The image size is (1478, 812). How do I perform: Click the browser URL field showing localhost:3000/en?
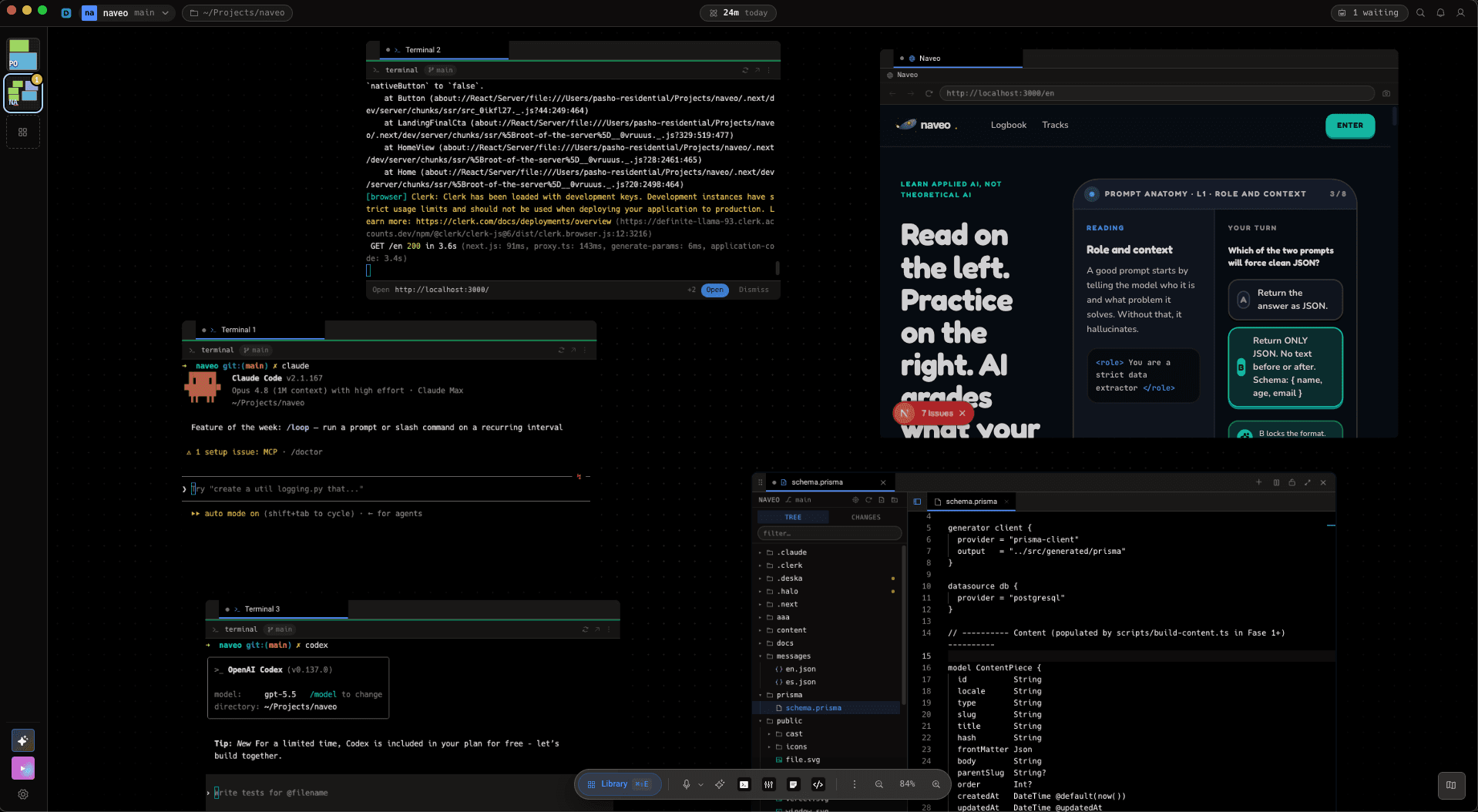click(1157, 93)
